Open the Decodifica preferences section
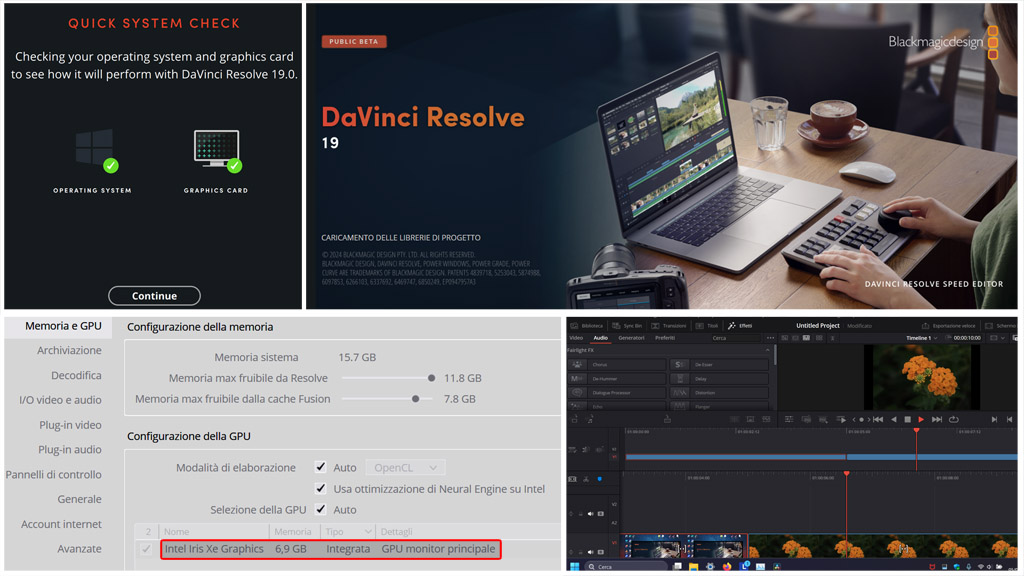The height and width of the screenshot is (576, 1024). click(76, 376)
